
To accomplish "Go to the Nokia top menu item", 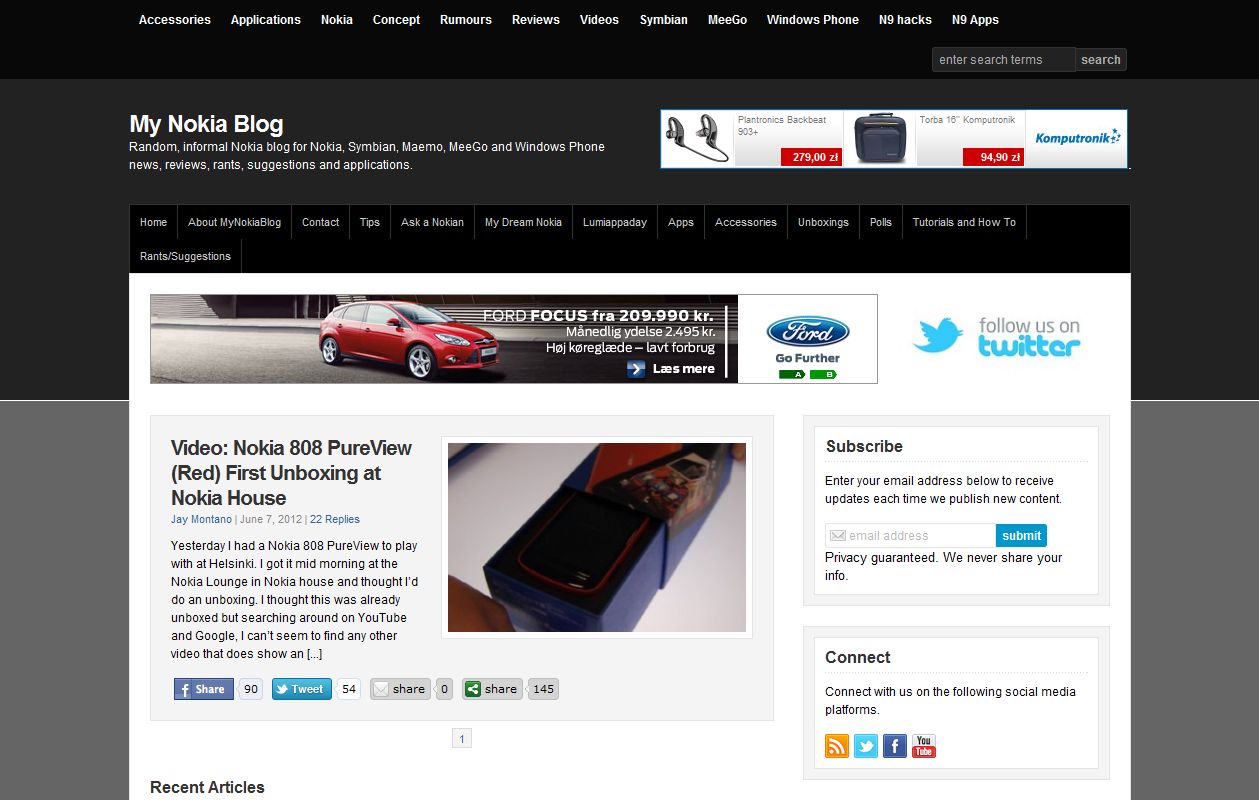I will [x=337, y=20].
